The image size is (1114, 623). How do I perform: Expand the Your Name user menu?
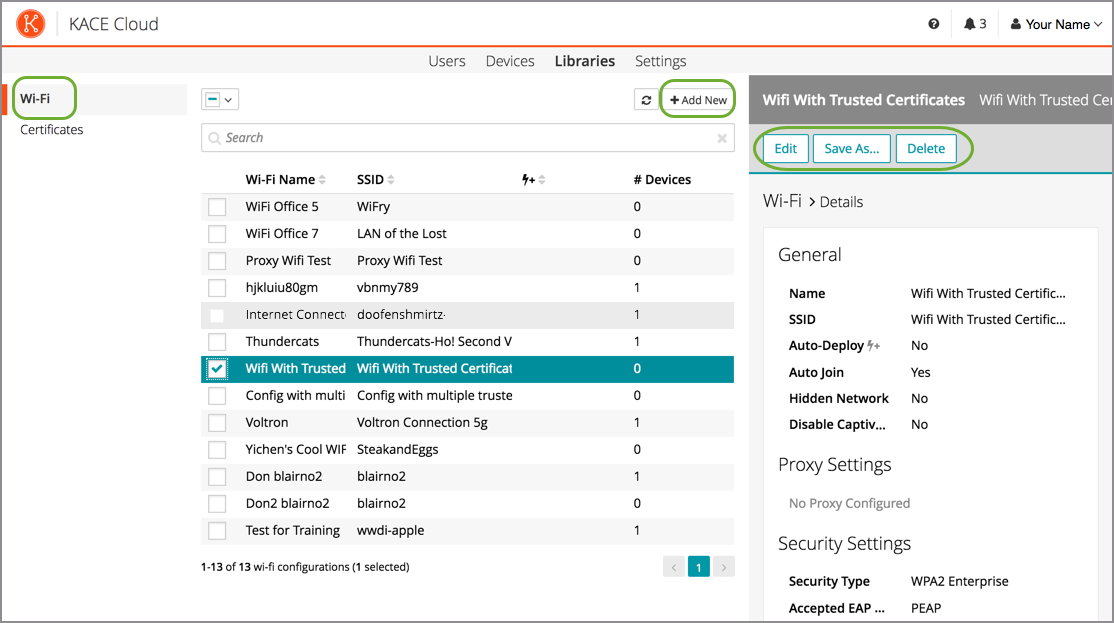coord(1056,24)
